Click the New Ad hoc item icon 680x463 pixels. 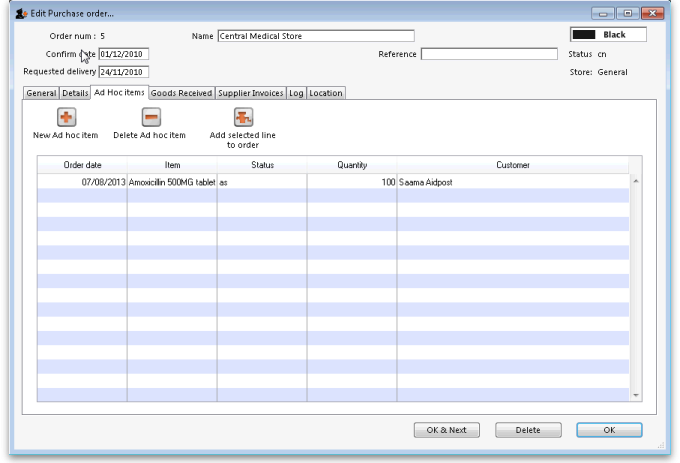coord(66,118)
